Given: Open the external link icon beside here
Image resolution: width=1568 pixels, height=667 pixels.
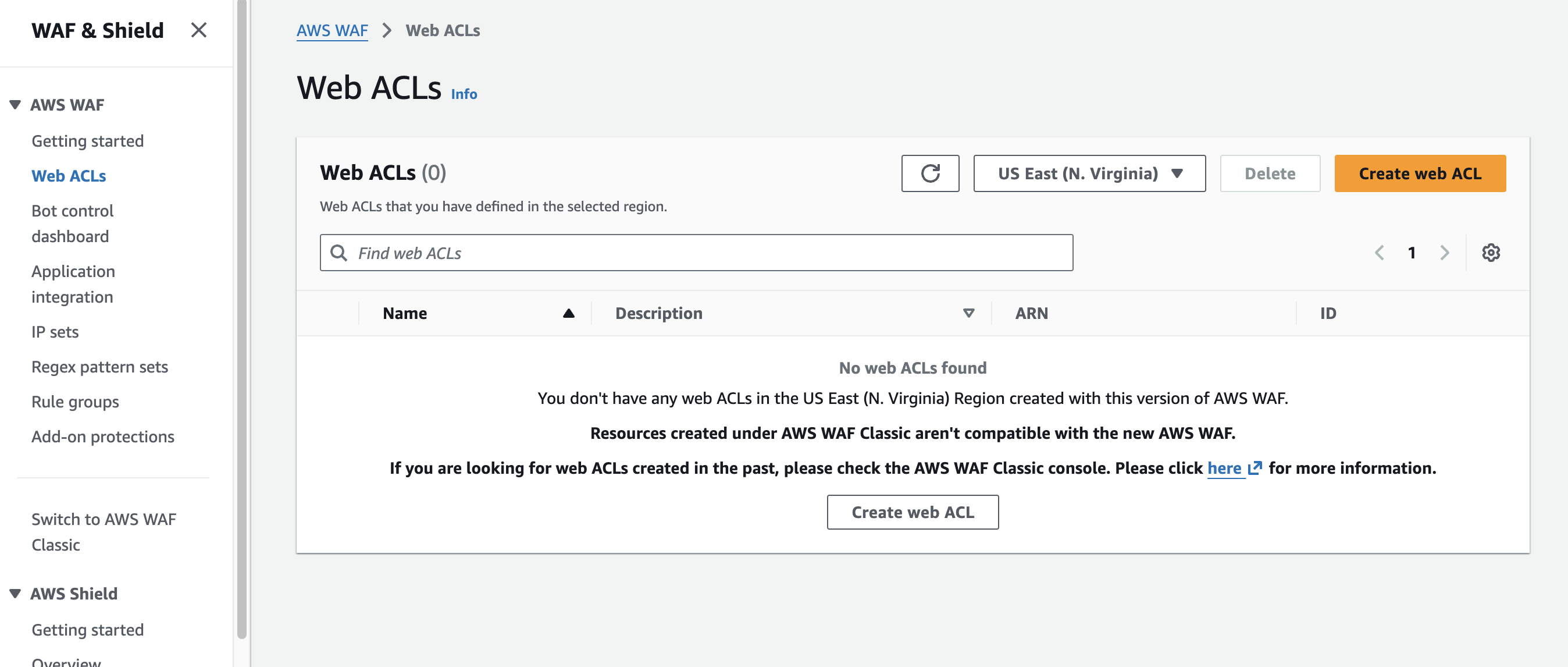Looking at the screenshot, I should [x=1255, y=468].
